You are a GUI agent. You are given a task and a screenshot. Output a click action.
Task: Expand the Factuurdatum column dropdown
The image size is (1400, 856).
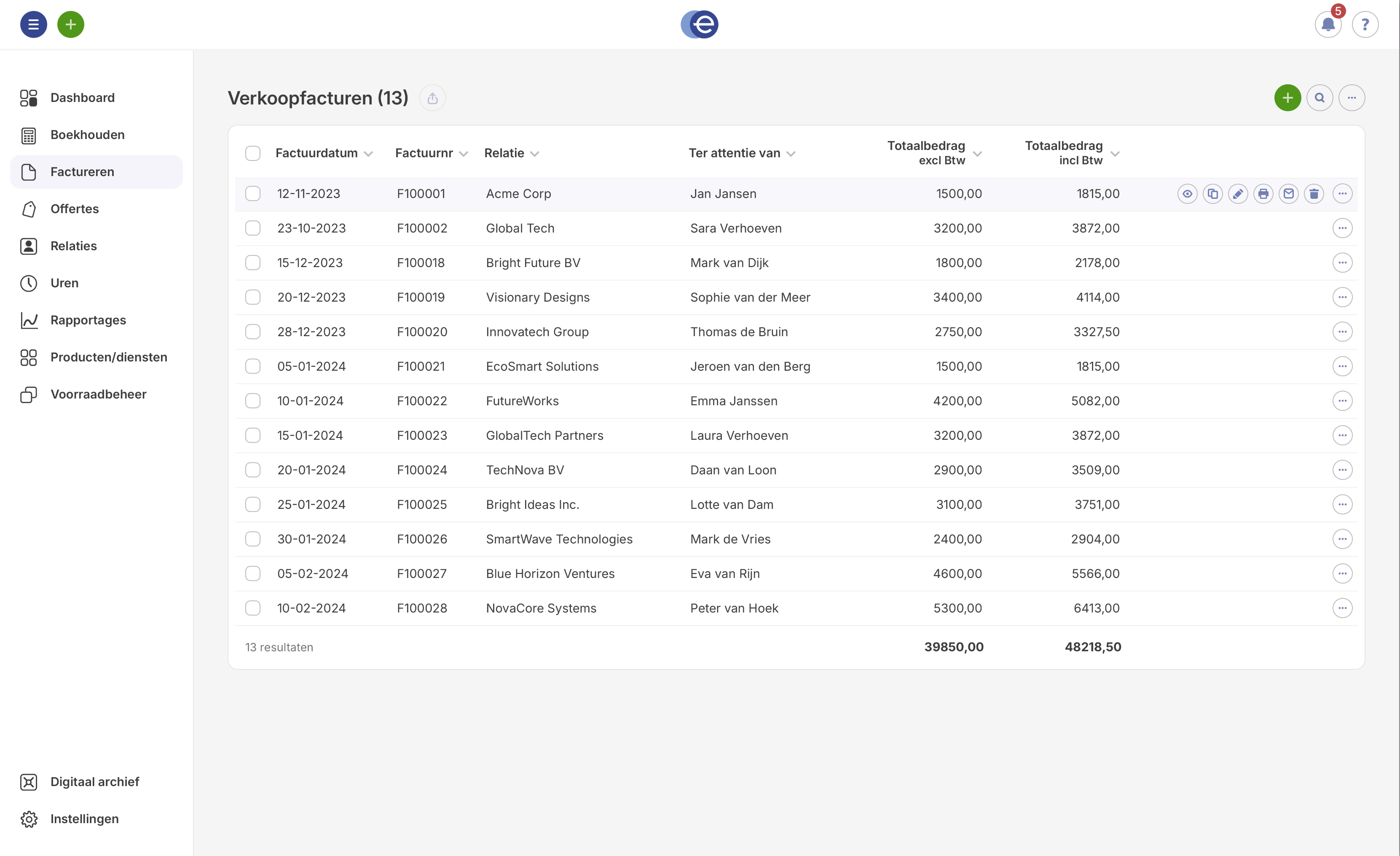click(368, 154)
